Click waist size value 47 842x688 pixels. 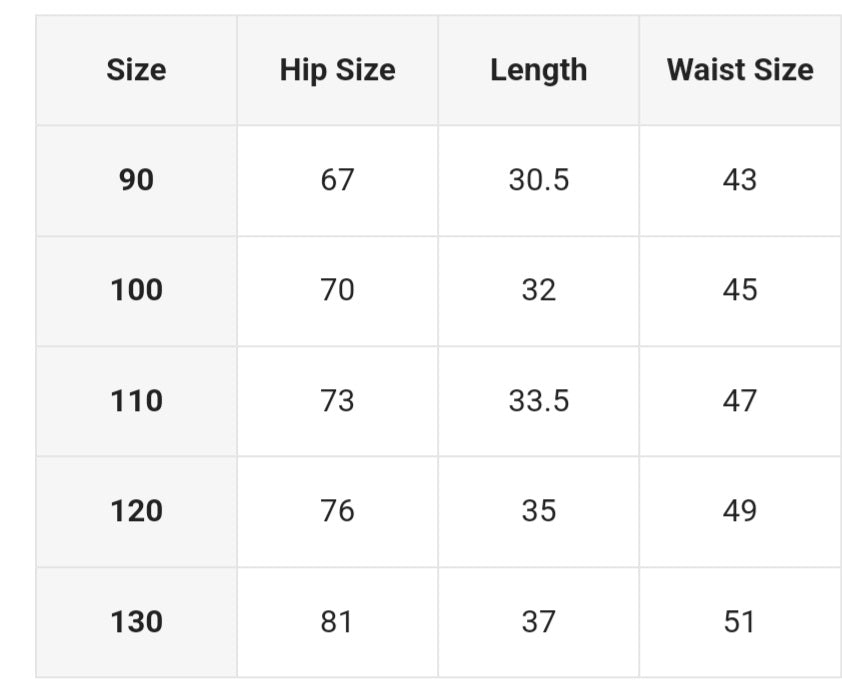click(x=740, y=401)
